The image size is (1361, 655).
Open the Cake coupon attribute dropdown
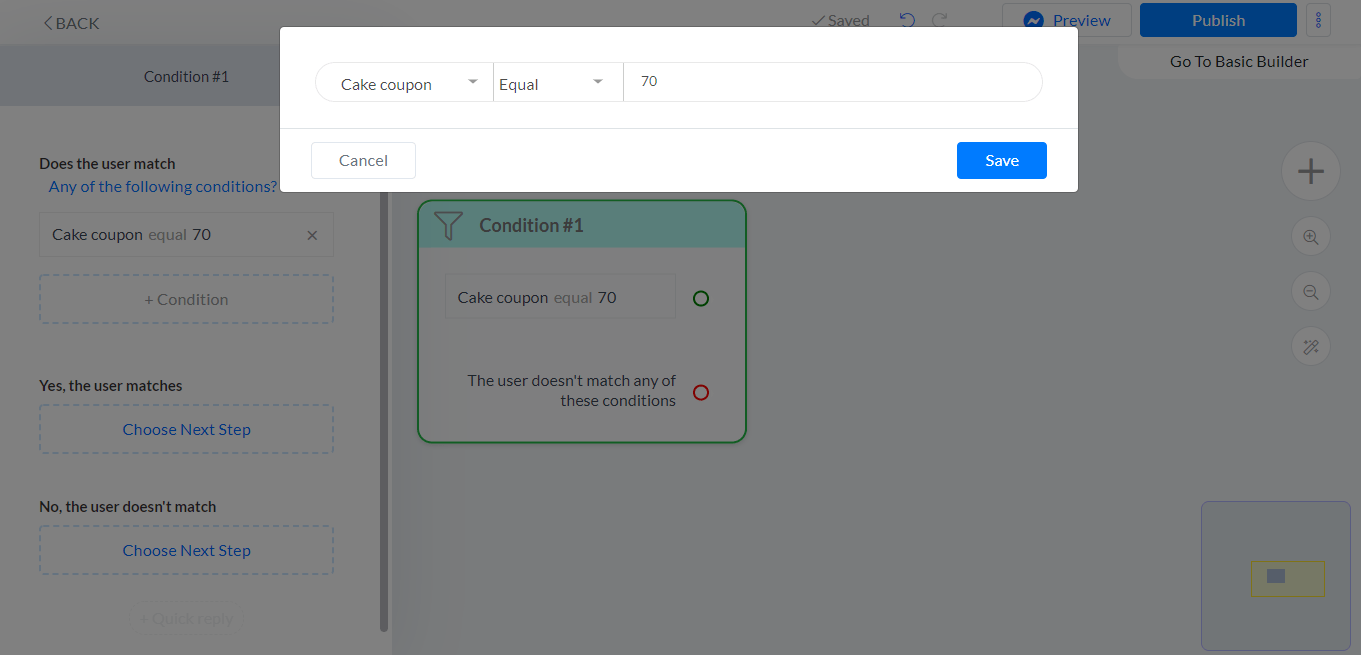click(x=403, y=84)
